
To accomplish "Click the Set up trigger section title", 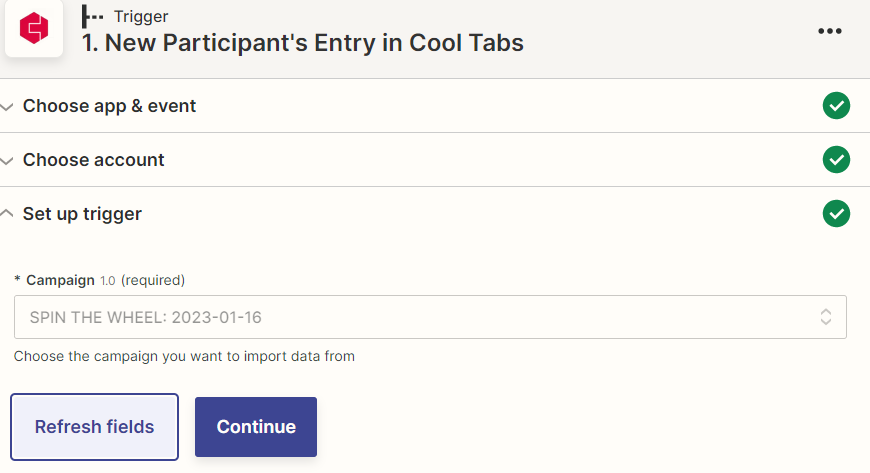I will pos(82,214).
